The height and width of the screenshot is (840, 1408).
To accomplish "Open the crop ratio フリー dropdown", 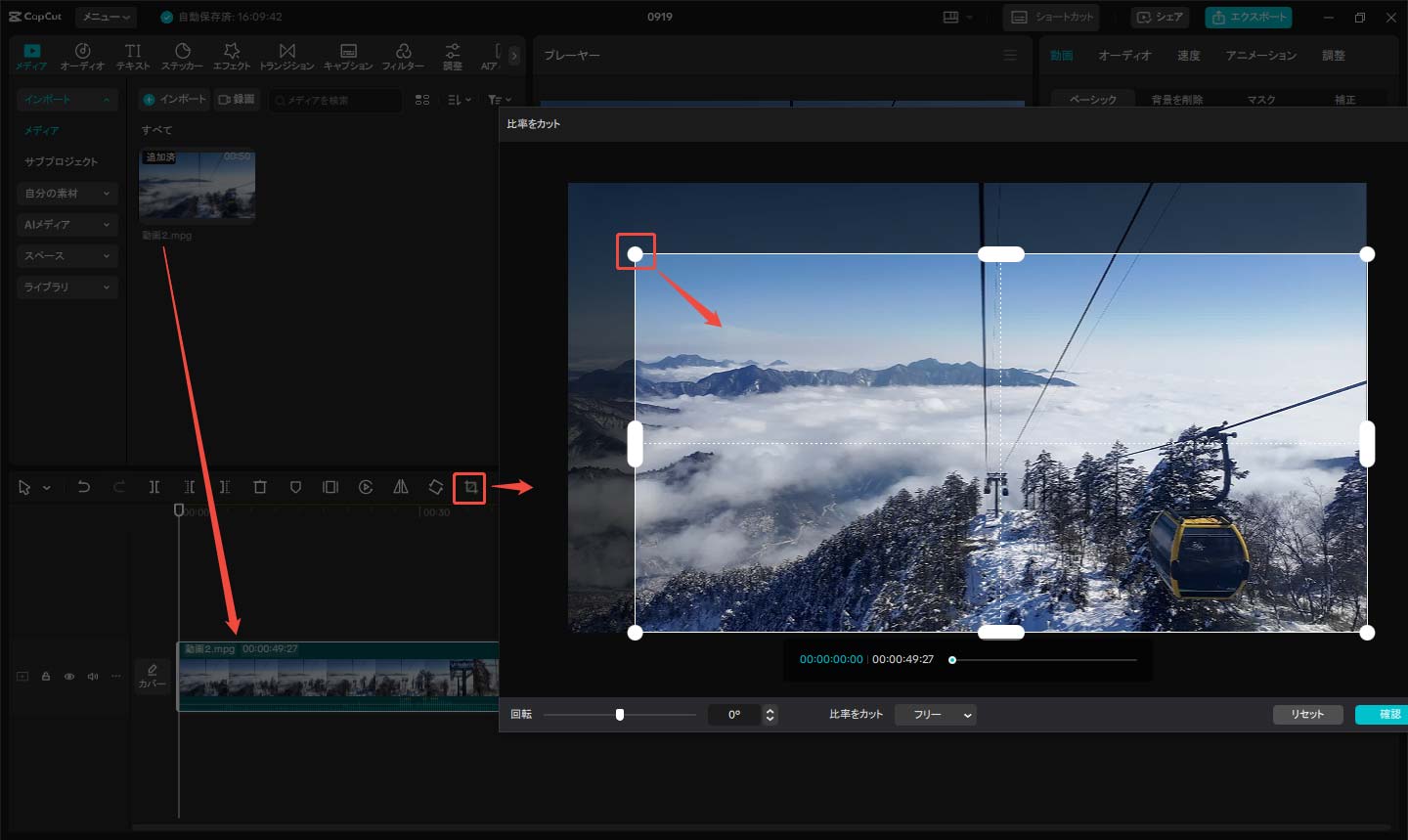I will [x=936, y=715].
